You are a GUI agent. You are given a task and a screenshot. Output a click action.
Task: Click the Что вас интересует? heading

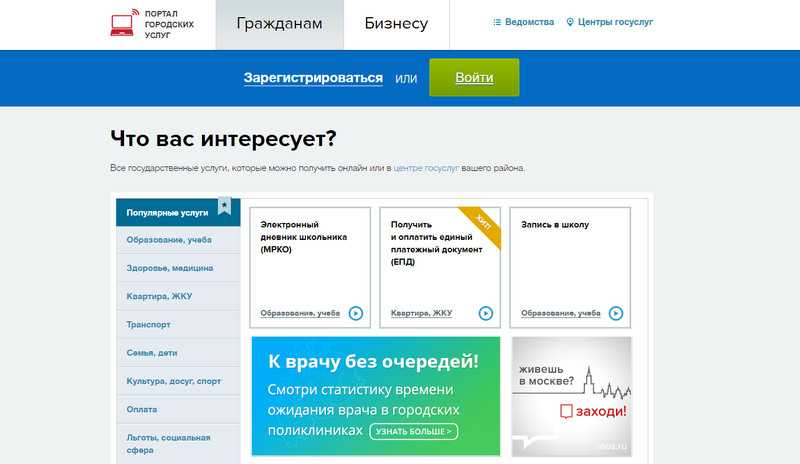click(x=223, y=138)
